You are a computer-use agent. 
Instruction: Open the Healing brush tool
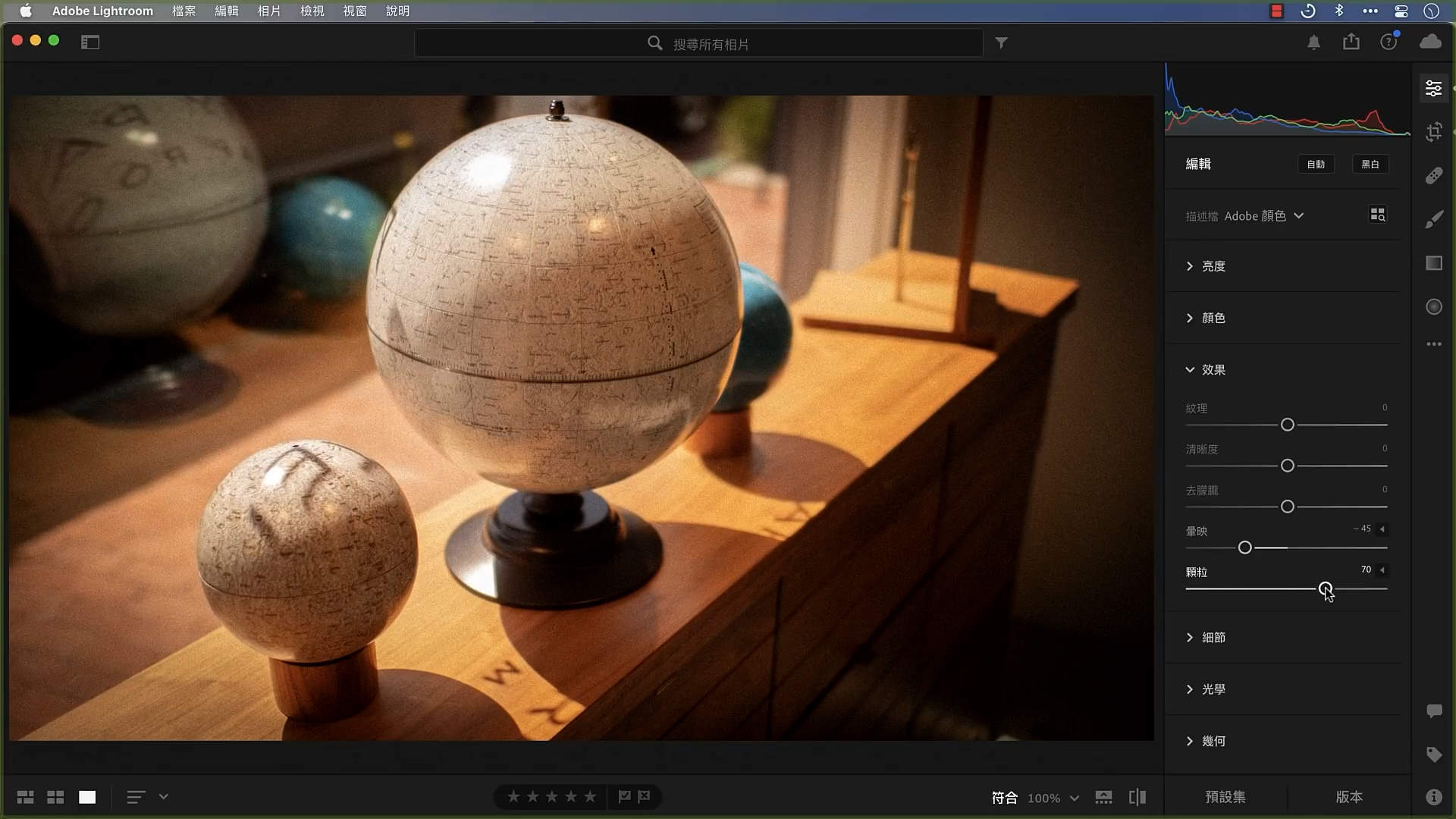click(1434, 176)
